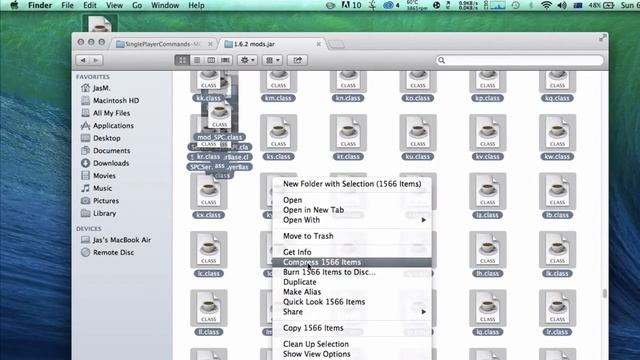This screenshot has width=640, height=360.
Task: Open the volume control in menu bar
Action: click(562, 5)
